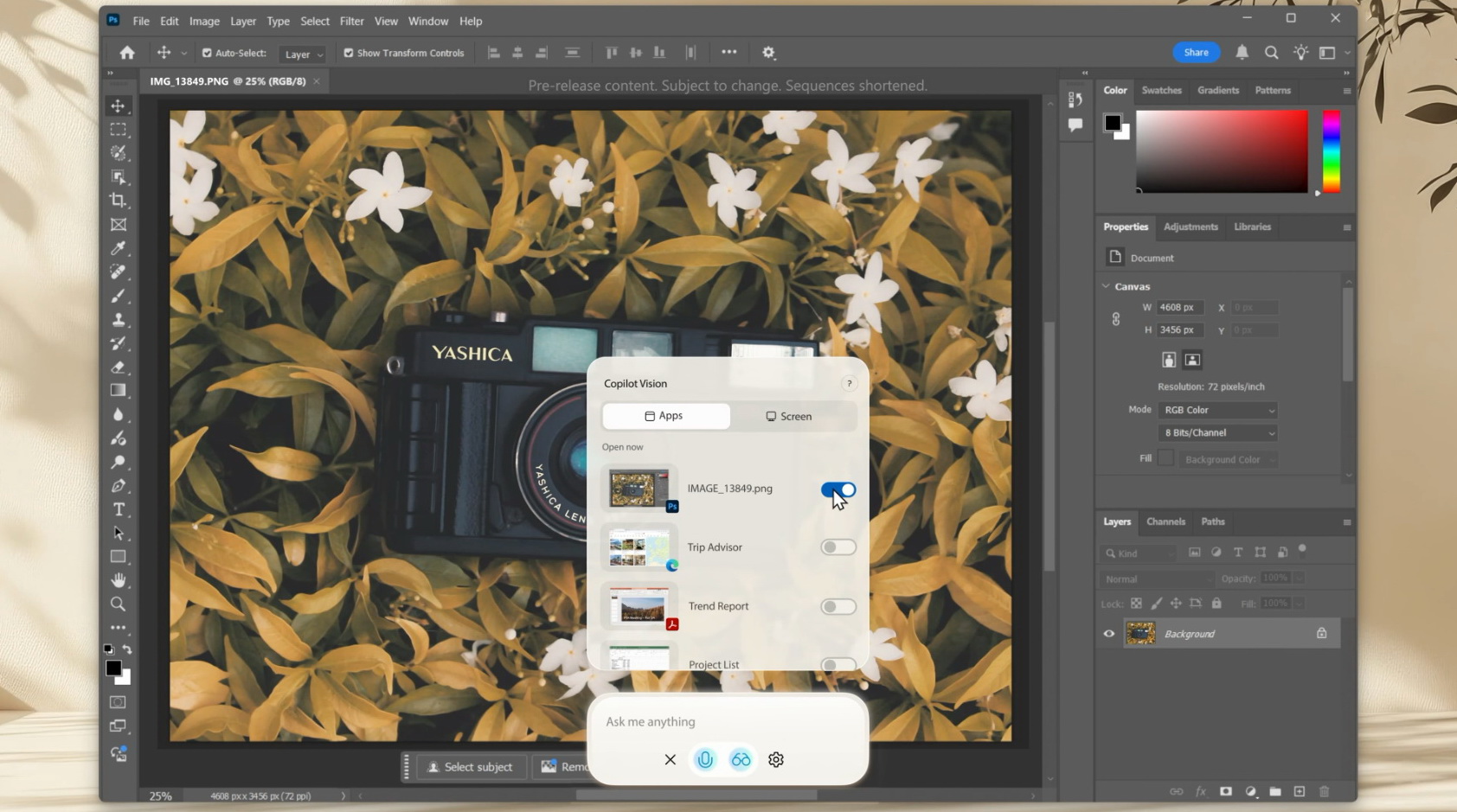Viewport: 1457px width, 812px height.
Task: Click the blue Share button
Action: point(1196,53)
